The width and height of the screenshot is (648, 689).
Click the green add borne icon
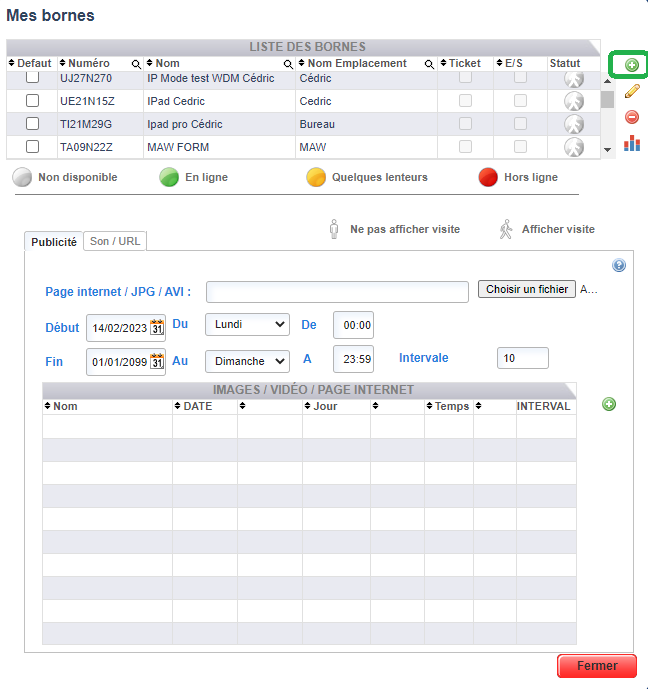coord(631,65)
